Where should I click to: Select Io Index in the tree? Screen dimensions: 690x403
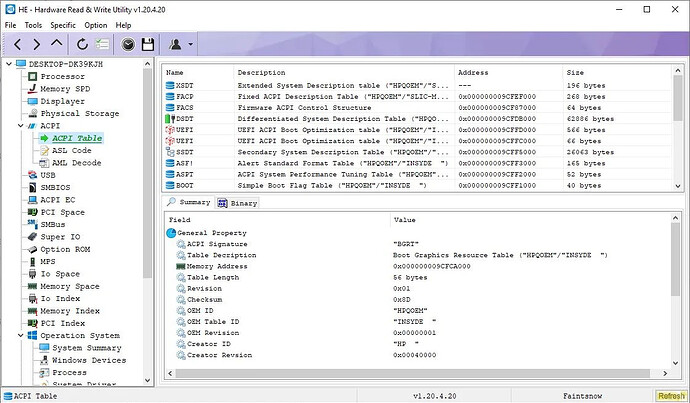(60, 299)
